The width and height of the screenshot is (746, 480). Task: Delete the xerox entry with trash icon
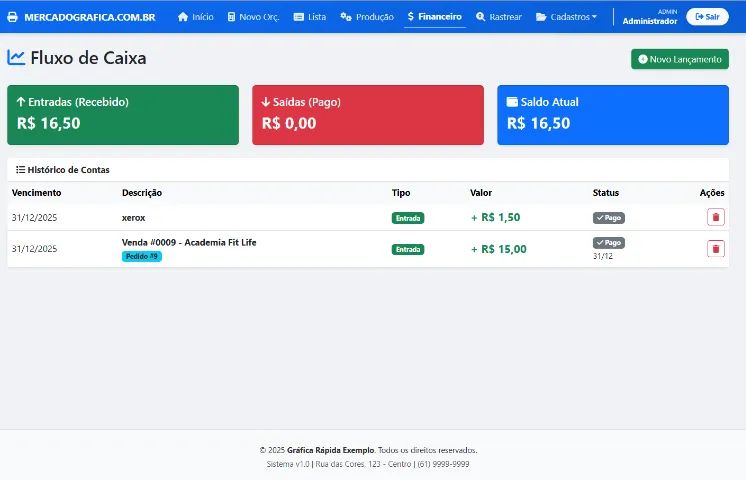(715, 217)
